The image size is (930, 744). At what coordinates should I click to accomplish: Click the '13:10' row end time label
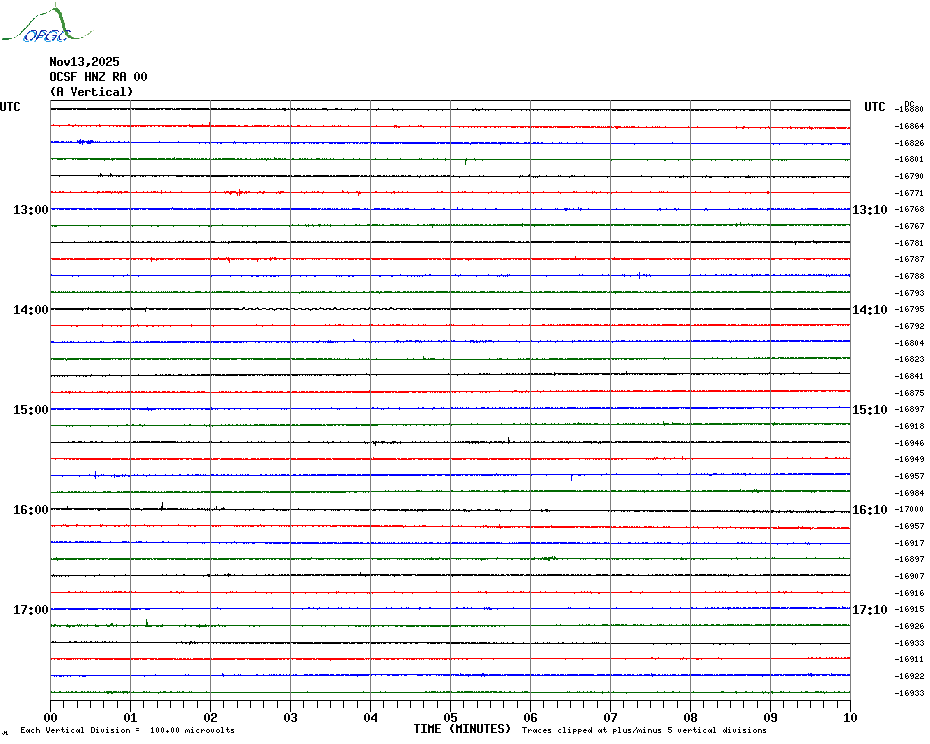point(870,209)
